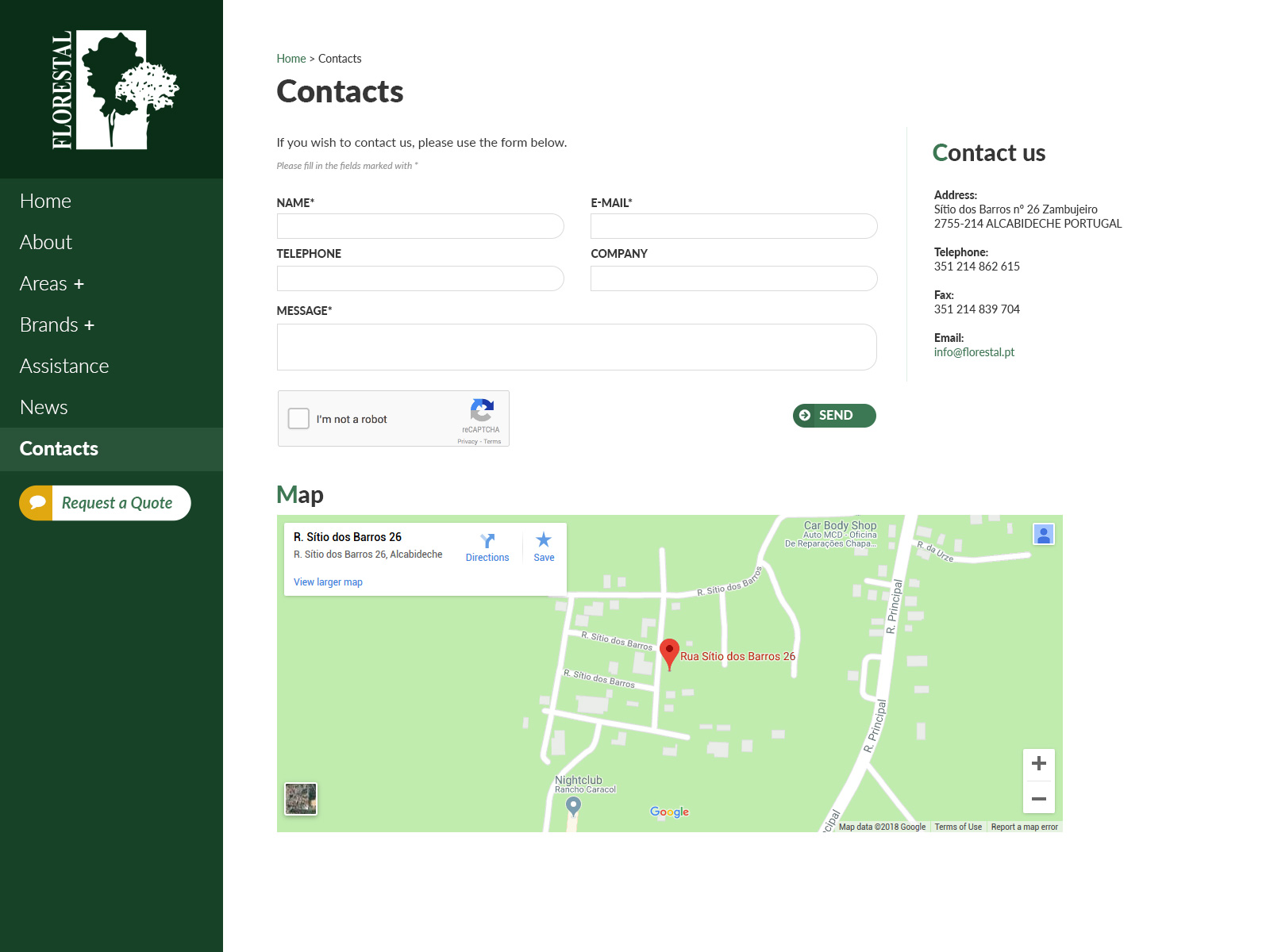Check the I'm not a robot box
1270x952 pixels.
(x=298, y=419)
